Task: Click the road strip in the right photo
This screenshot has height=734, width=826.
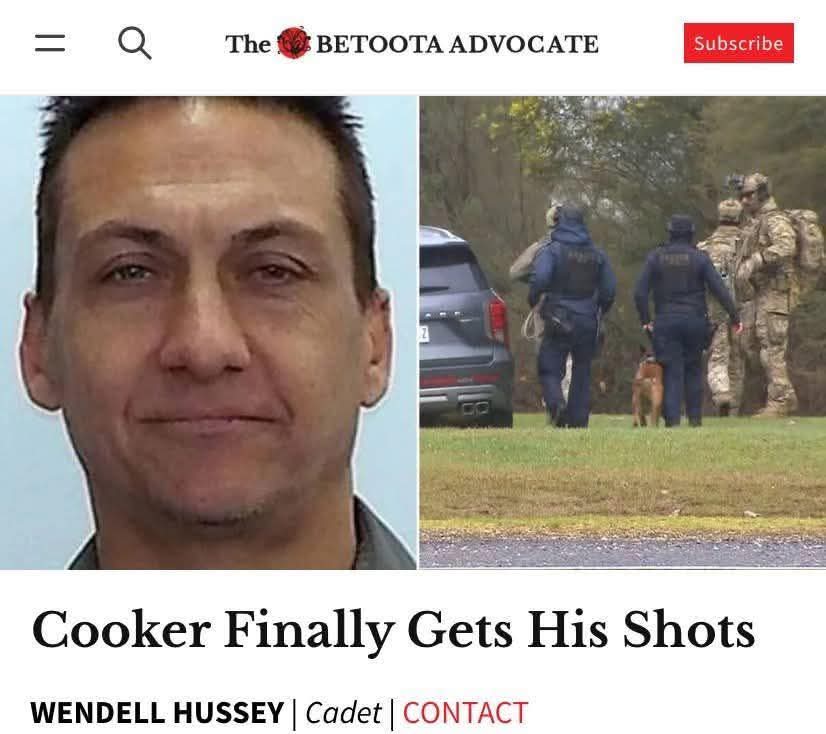Action: pyautogui.click(x=623, y=551)
